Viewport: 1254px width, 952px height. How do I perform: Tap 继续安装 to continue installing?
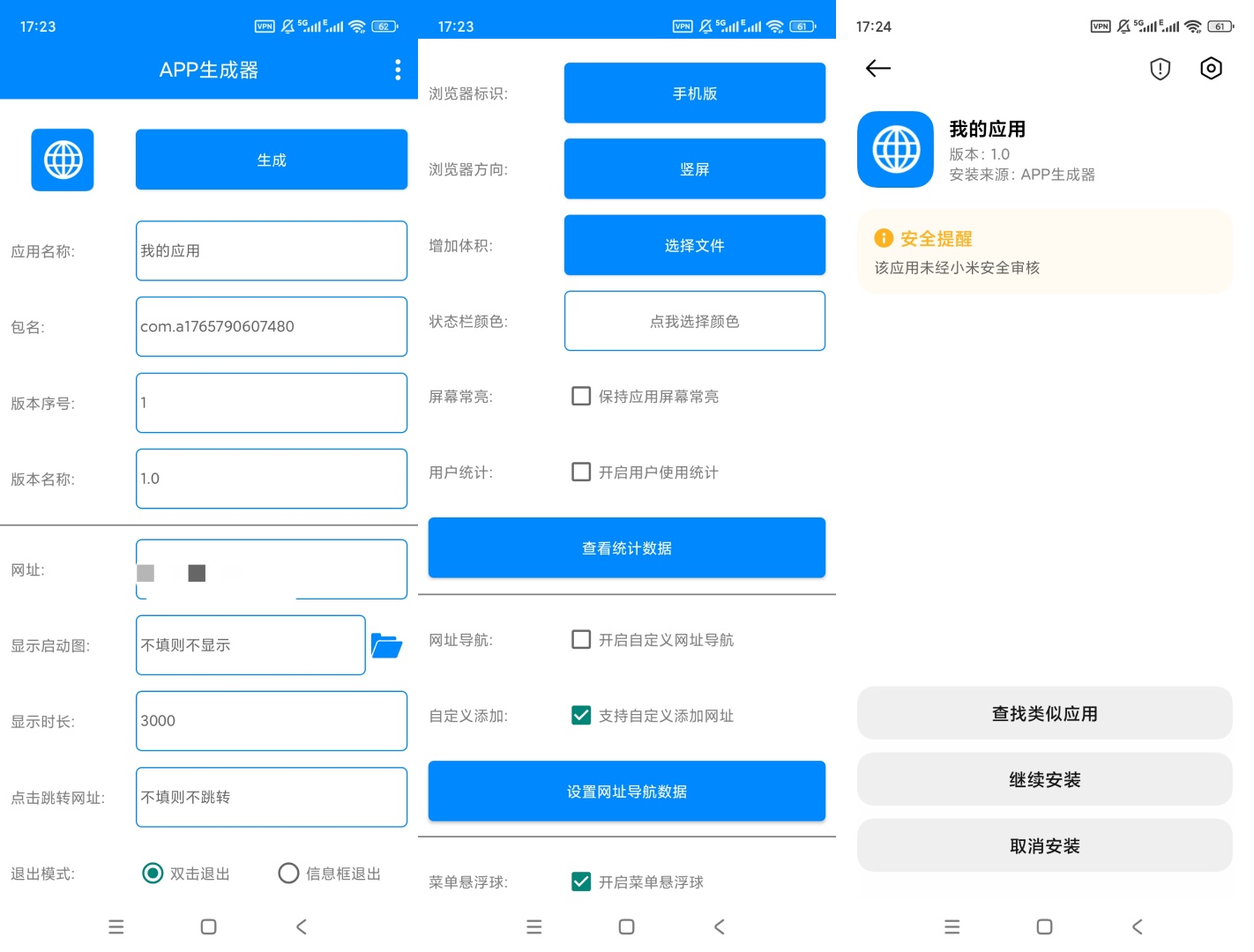pyautogui.click(x=1044, y=780)
